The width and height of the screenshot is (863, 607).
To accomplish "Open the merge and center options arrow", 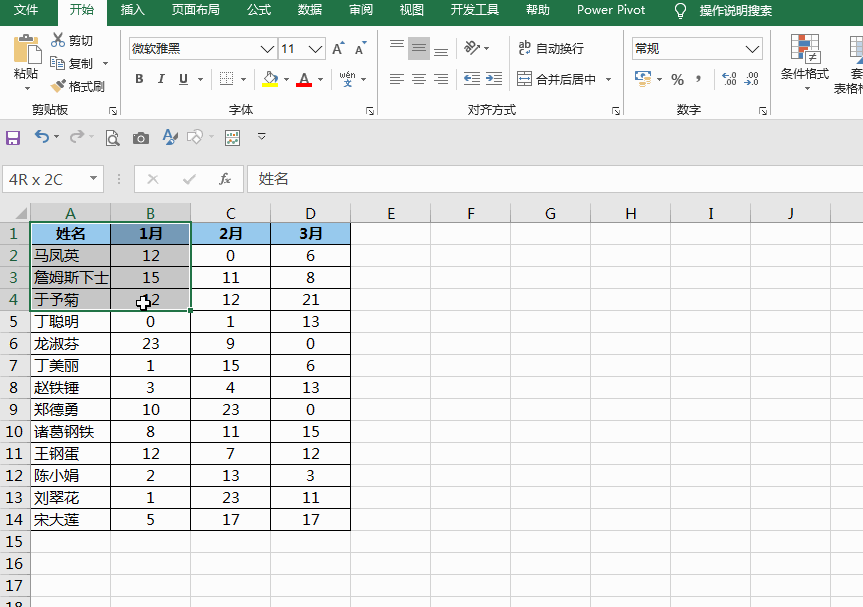I will pyautogui.click(x=608, y=79).
